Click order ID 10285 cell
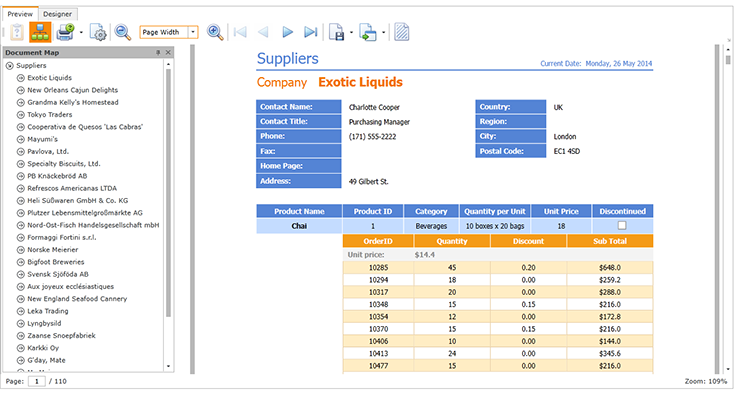Image resolution: width=734 pixels, height=397 pixels. coord(378,268)
